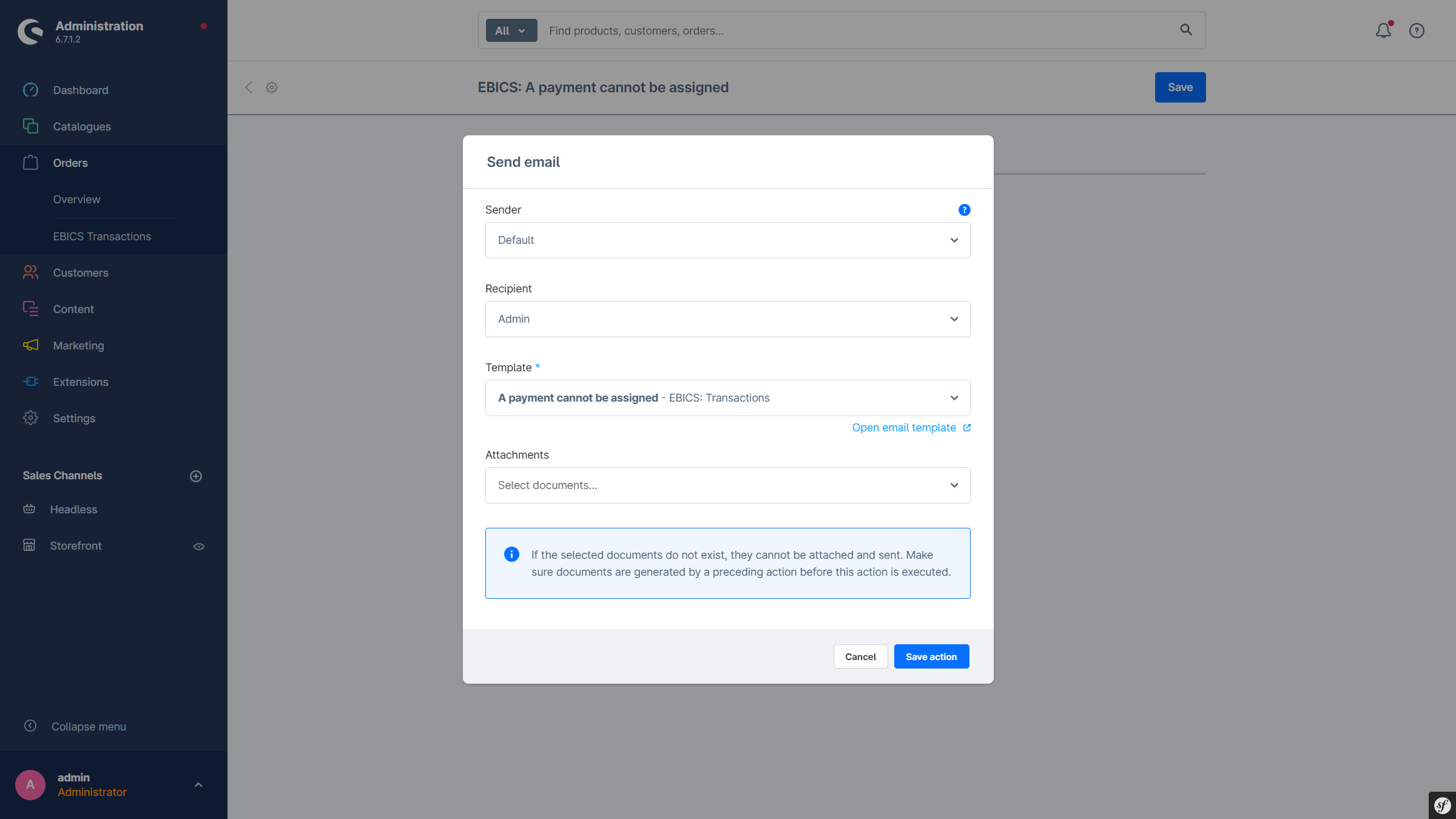Screen dimensions: 1456x819
Task: Collapse the sidebar menu
Action: tap(89, 726)
